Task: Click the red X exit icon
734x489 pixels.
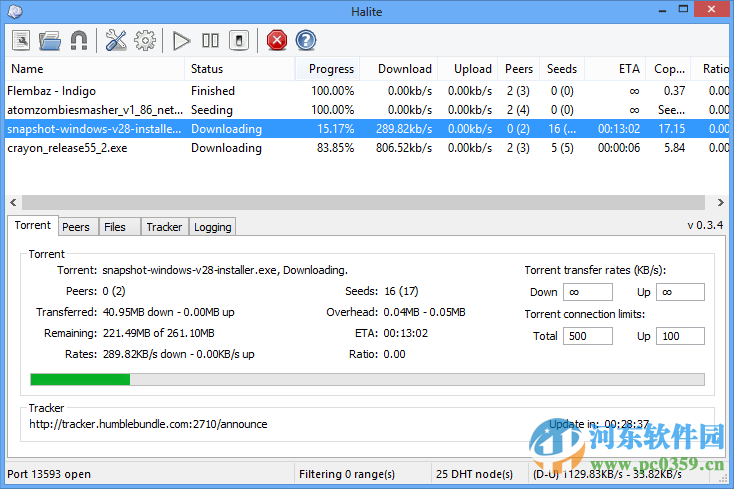Action: 277,41
